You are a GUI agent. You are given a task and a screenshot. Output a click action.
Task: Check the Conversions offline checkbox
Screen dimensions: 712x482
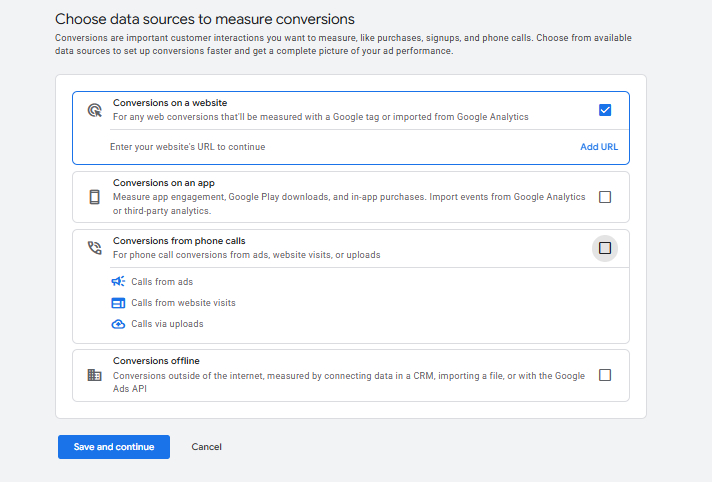coord(604,375)
